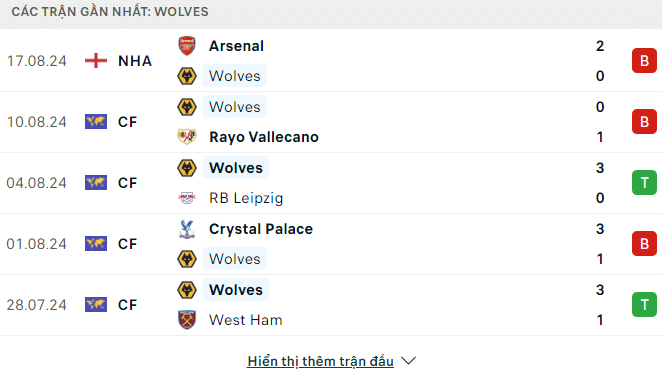Click green T badge for RB Leipzig match
662x383 pixels.
644,182
